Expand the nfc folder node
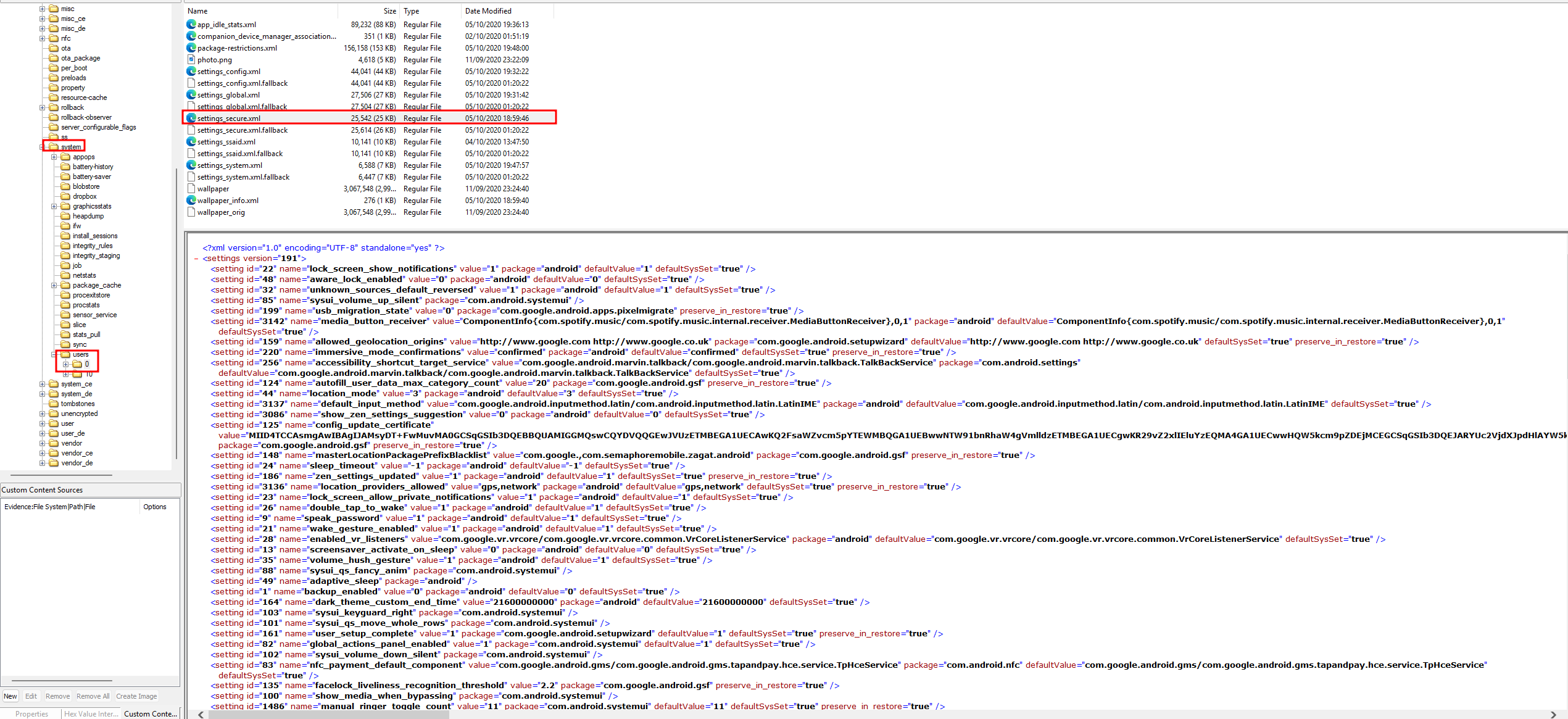This screenshot has width=1568, height=719. 43,38
